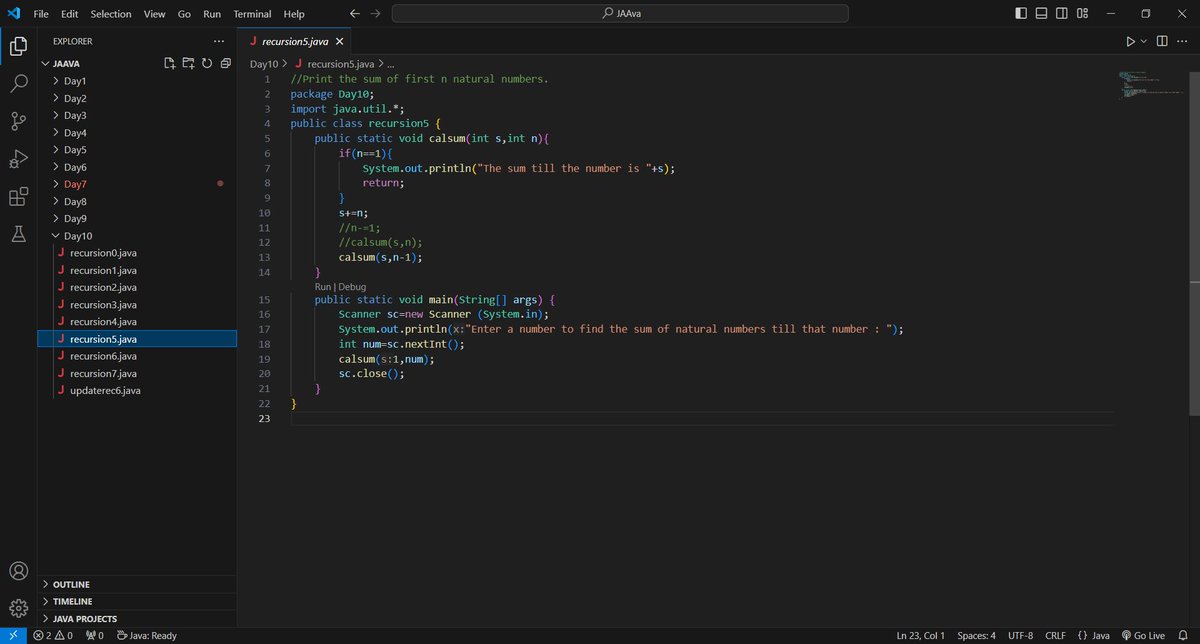Click the Debug code lens above main
Screen dimensions: 1200x644
point(352,286)
